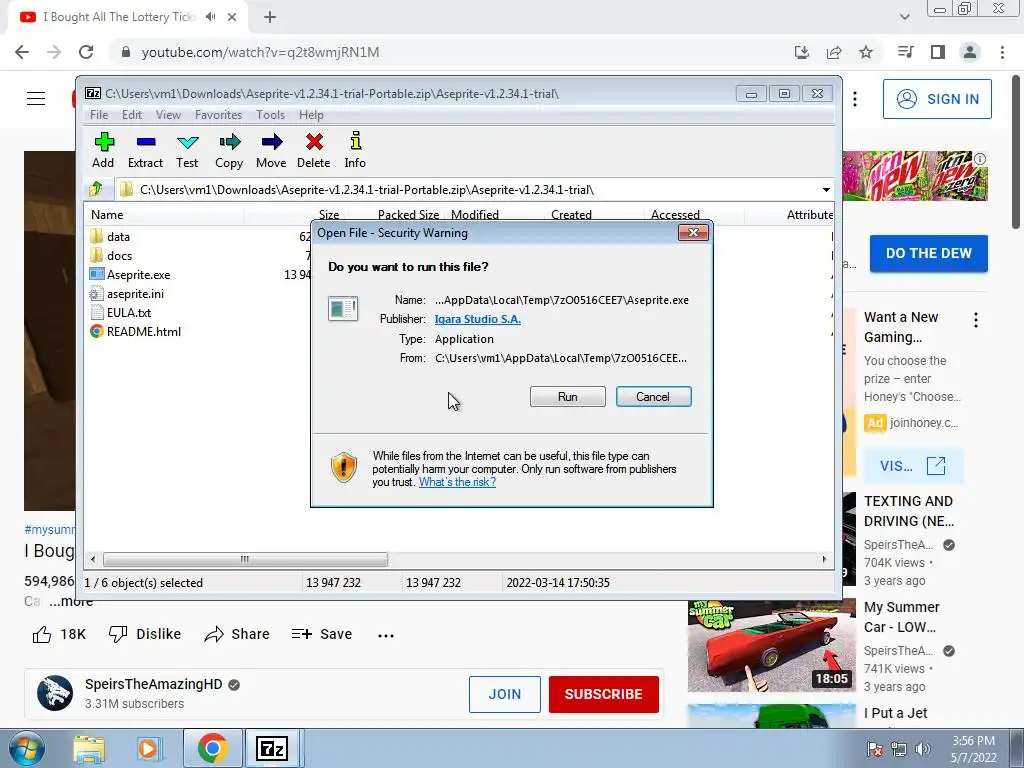Open SpeirsTheAmazingHD channel avatar
This screenshot has height=768, width=1024.
click(55, 693)
